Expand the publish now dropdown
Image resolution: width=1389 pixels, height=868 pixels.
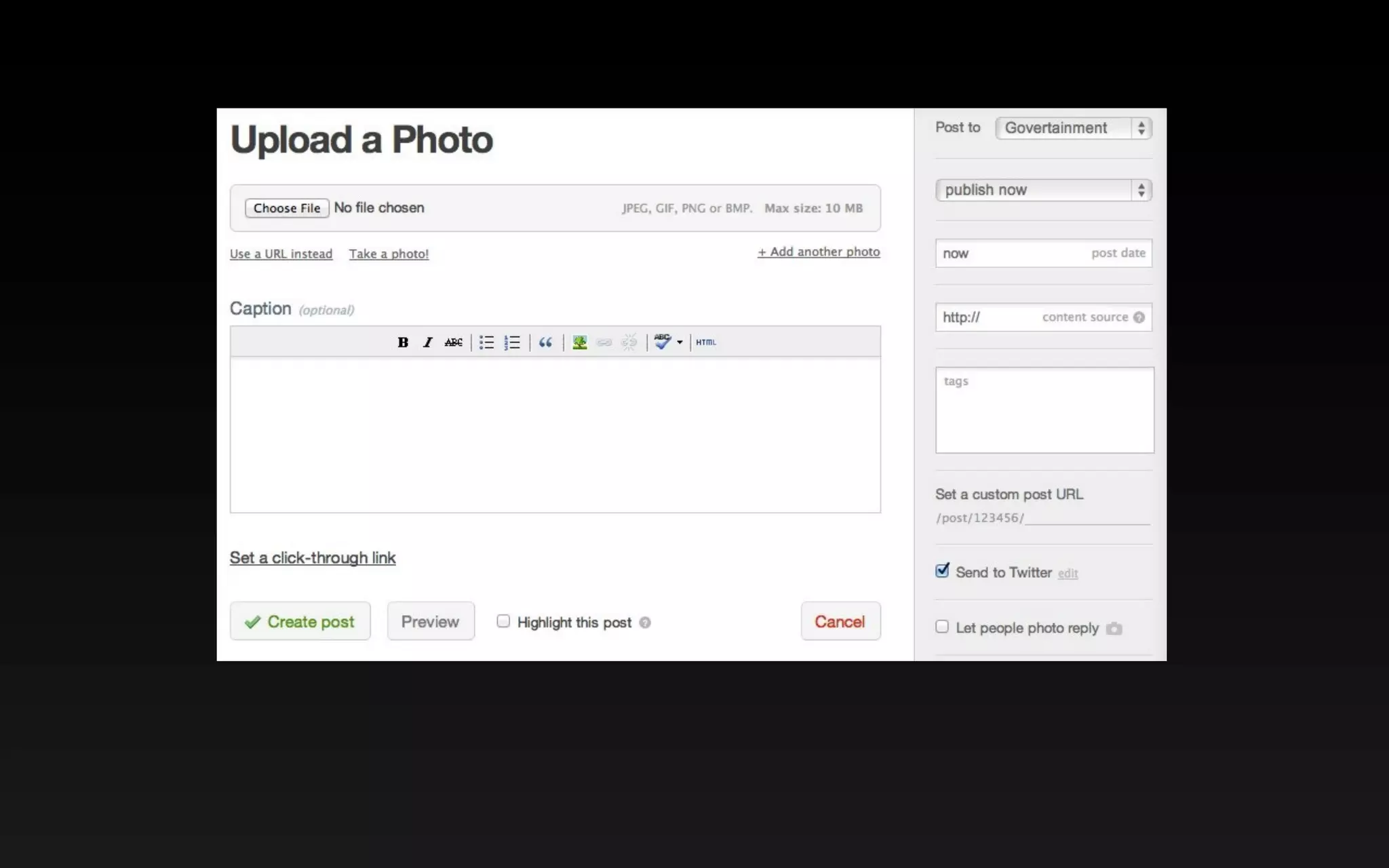(1043, 190)
